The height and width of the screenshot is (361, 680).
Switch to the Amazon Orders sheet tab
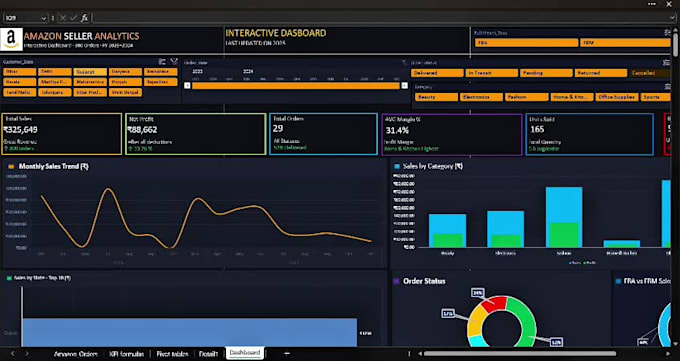(x=75, y=354)
